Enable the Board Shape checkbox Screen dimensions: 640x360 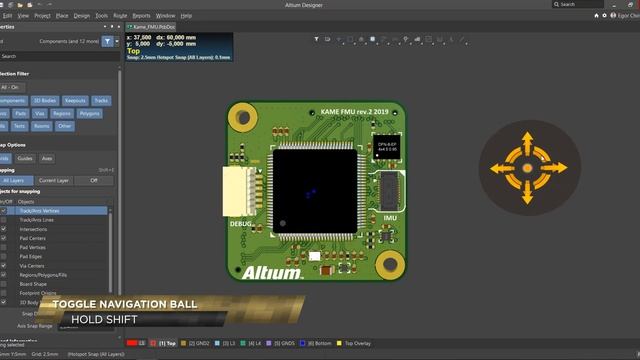(3, 284)
